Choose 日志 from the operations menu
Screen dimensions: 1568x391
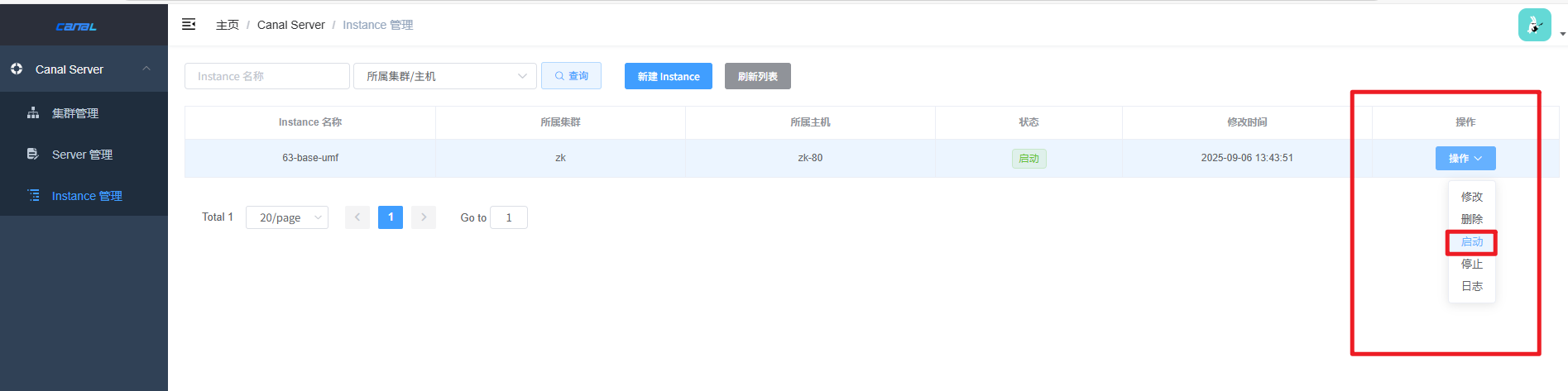[1472, 286]
